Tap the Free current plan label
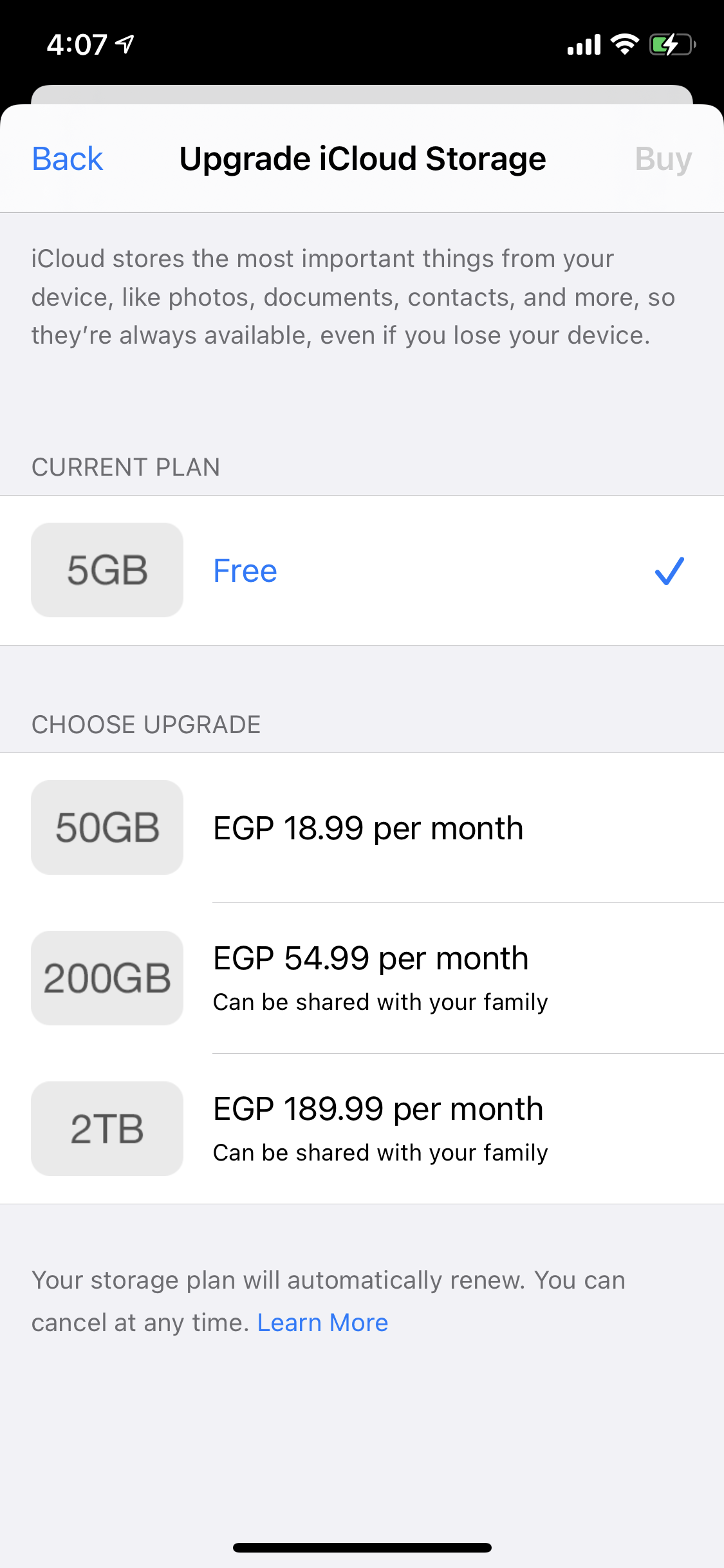 [245, 571]
